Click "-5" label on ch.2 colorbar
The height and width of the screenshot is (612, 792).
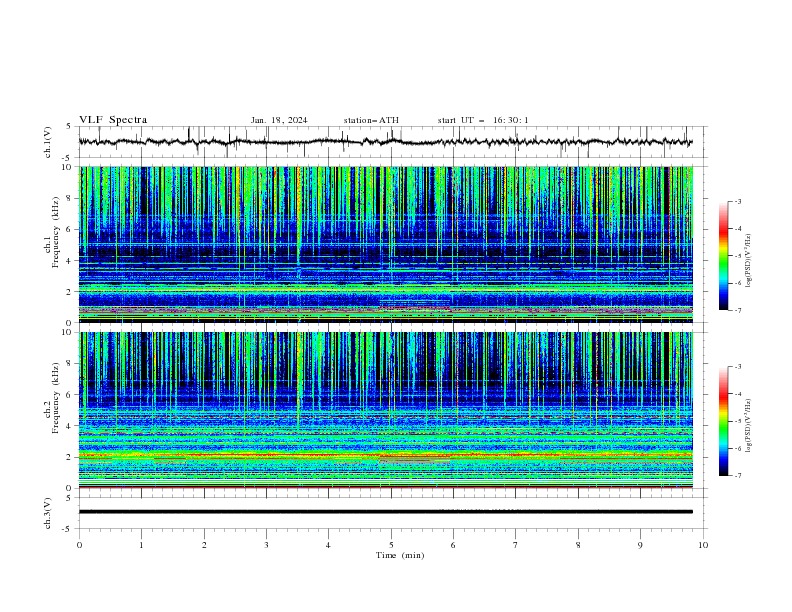(x=738, y=421)
